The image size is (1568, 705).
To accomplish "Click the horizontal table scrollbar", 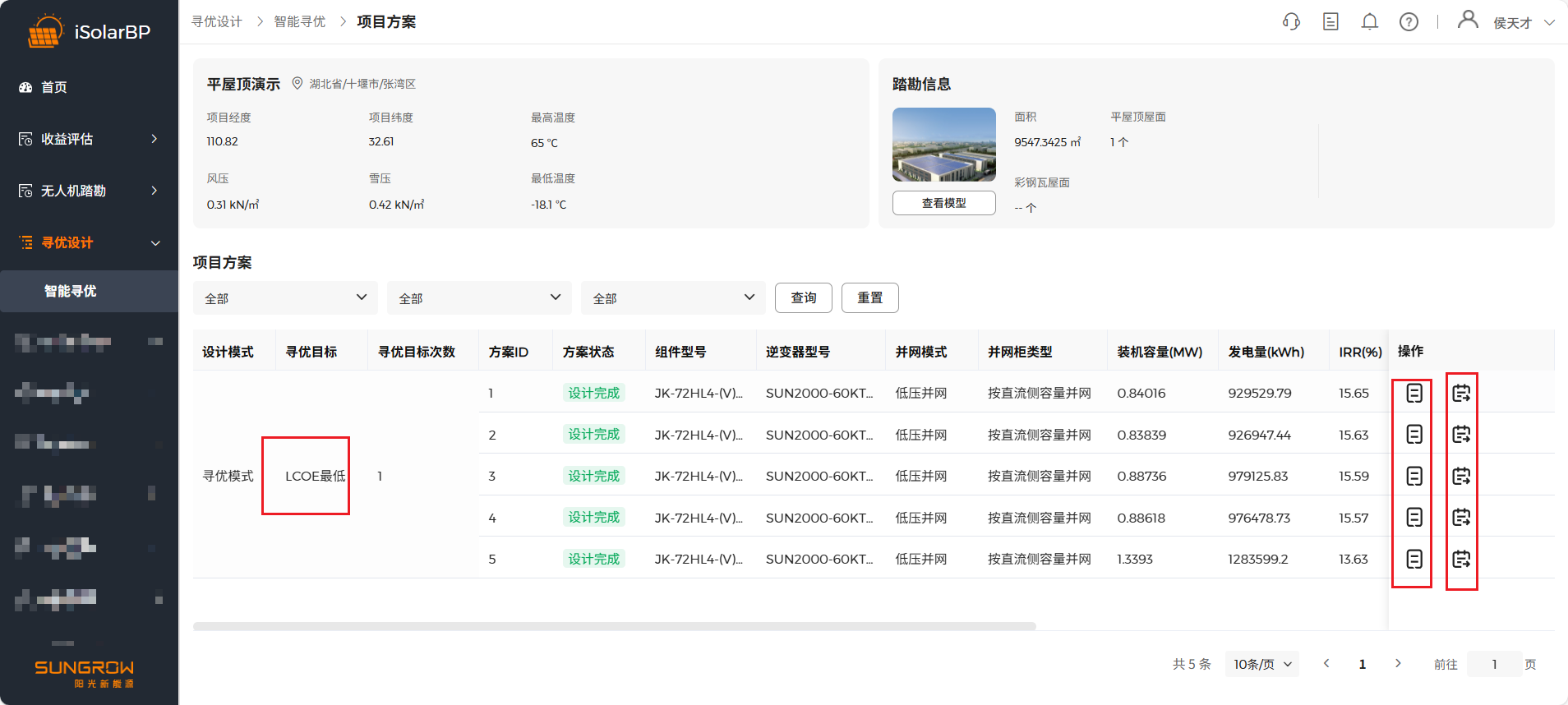I will tap(614, 626).
